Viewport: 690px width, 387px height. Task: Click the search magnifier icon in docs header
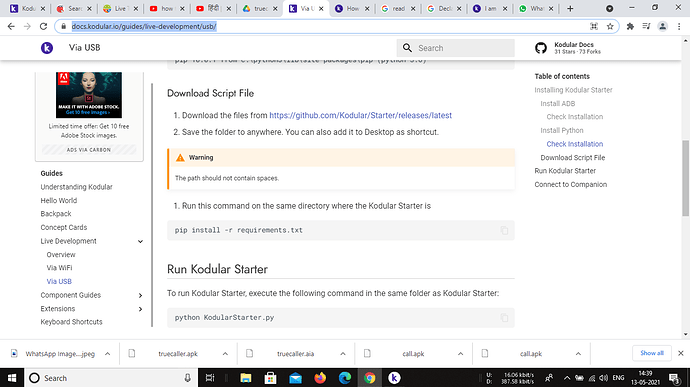point(407,48)
